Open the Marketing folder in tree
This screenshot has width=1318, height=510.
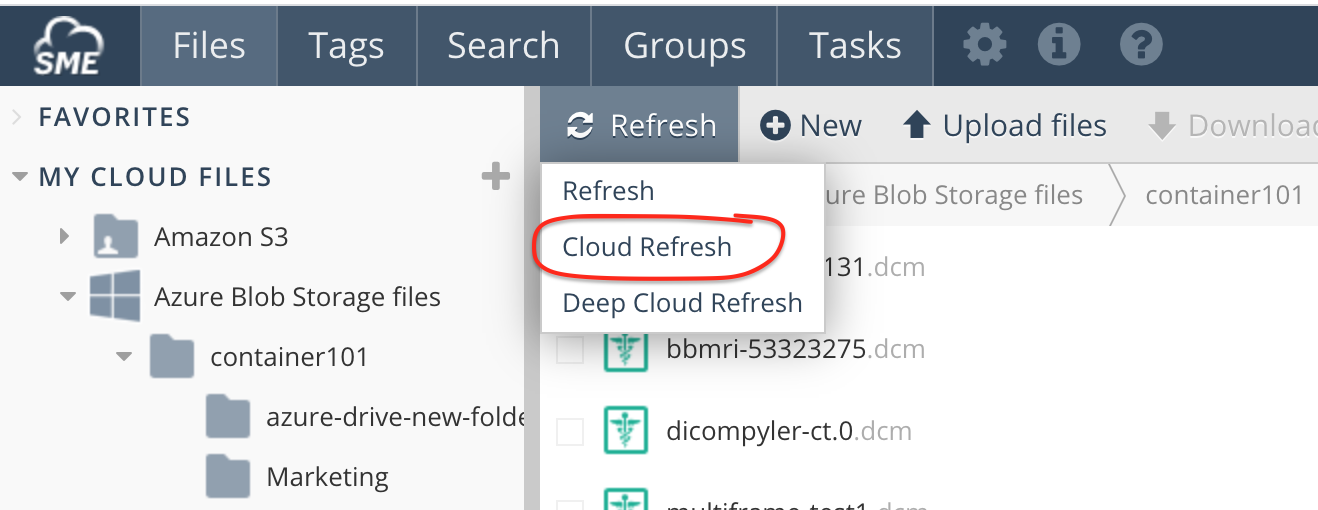coord(327,477)
